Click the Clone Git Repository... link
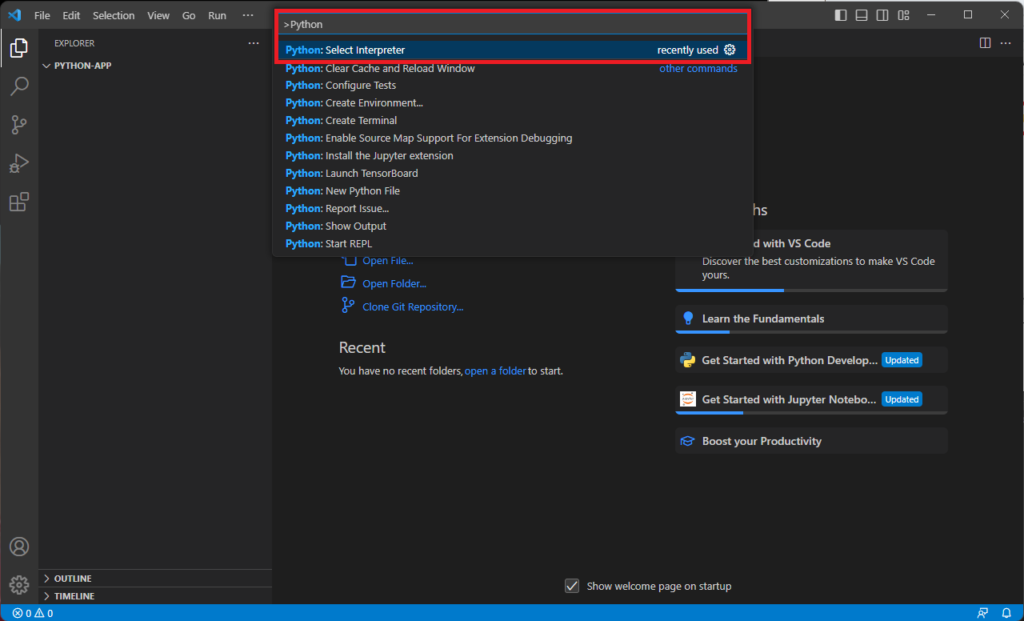 413,307
